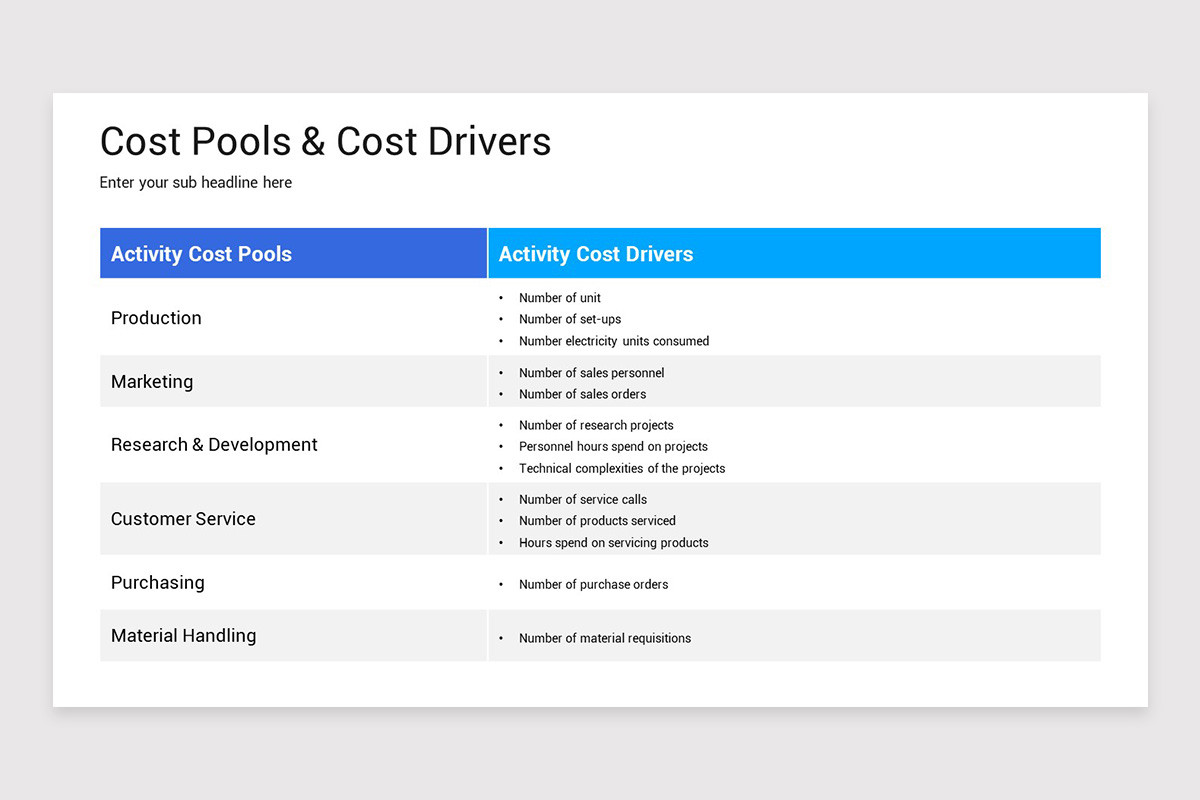Click the "Number of purchase orders" bullet

point(593,584)
